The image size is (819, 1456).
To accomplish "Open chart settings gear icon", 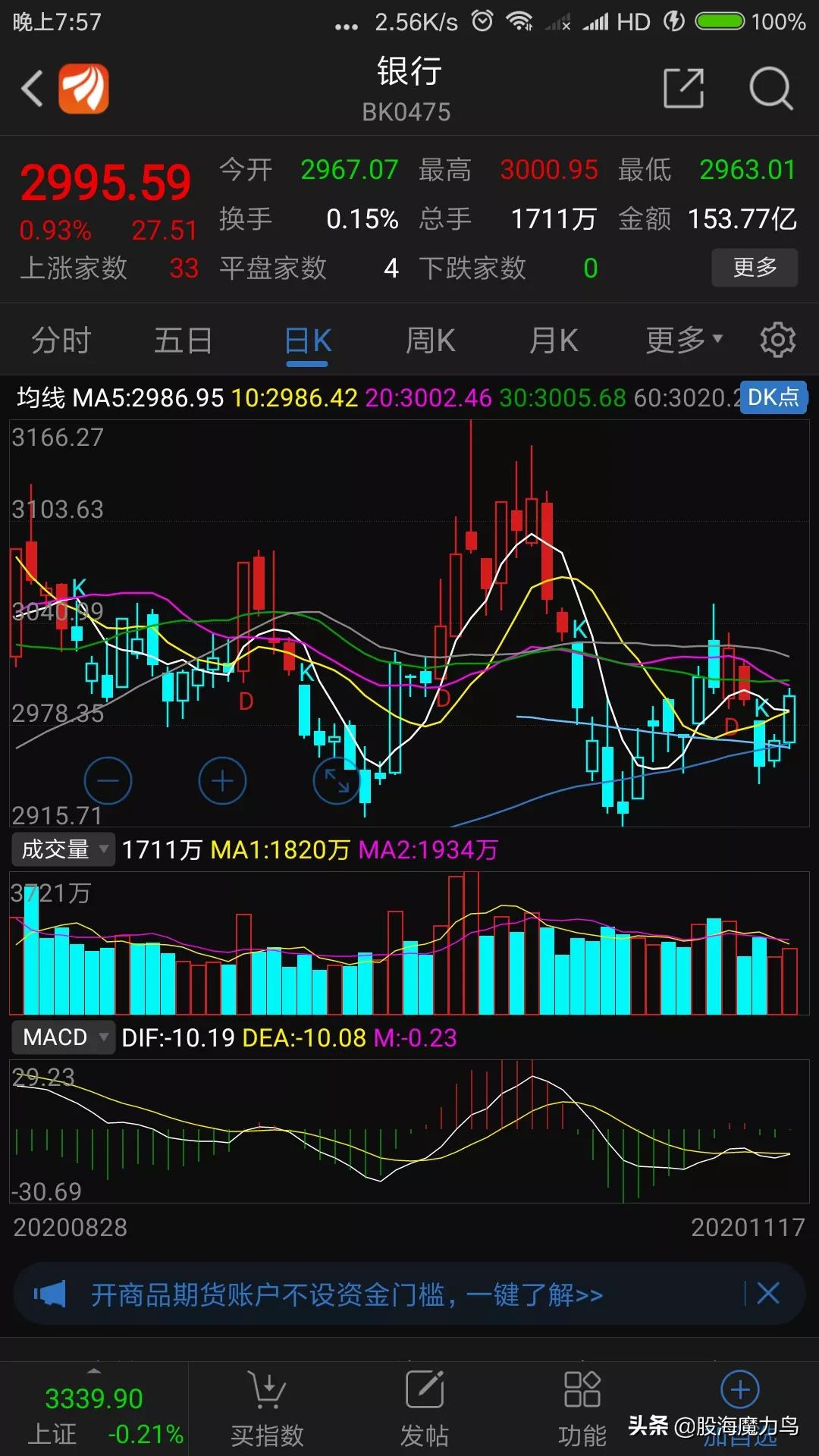I will click(x=778, y=340).
